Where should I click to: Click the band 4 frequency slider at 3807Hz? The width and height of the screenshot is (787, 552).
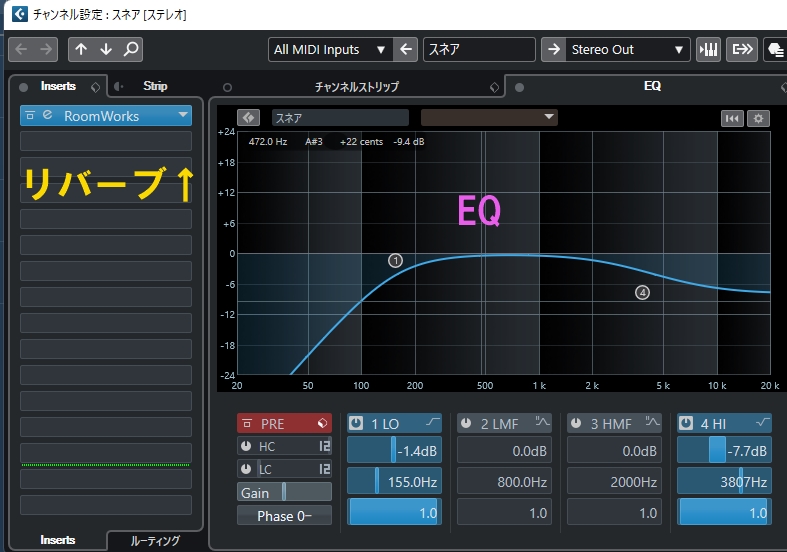pyautogui.click(x=724, y=481)
